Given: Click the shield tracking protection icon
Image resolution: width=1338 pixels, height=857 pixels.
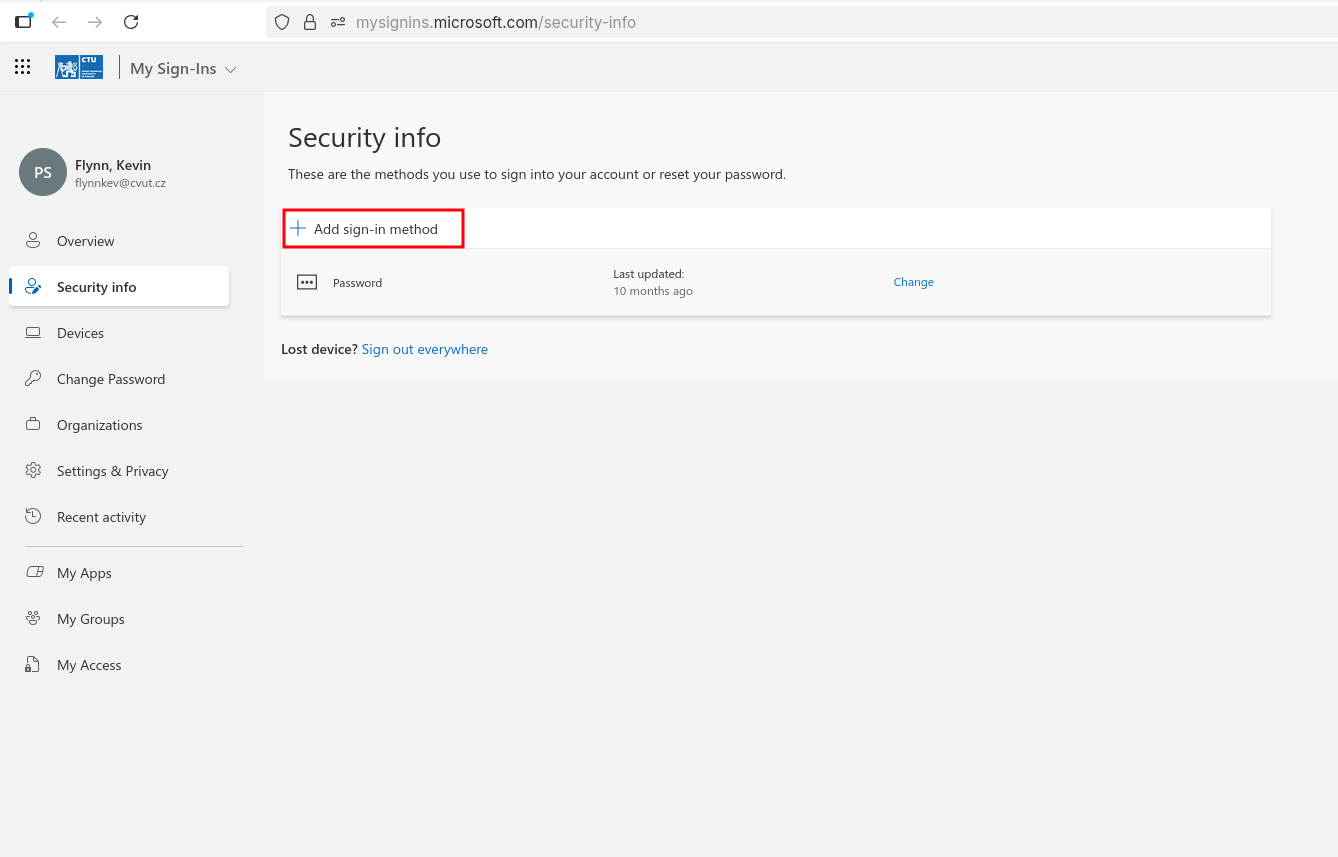Looking at the screenshot, I should [282, 22].
